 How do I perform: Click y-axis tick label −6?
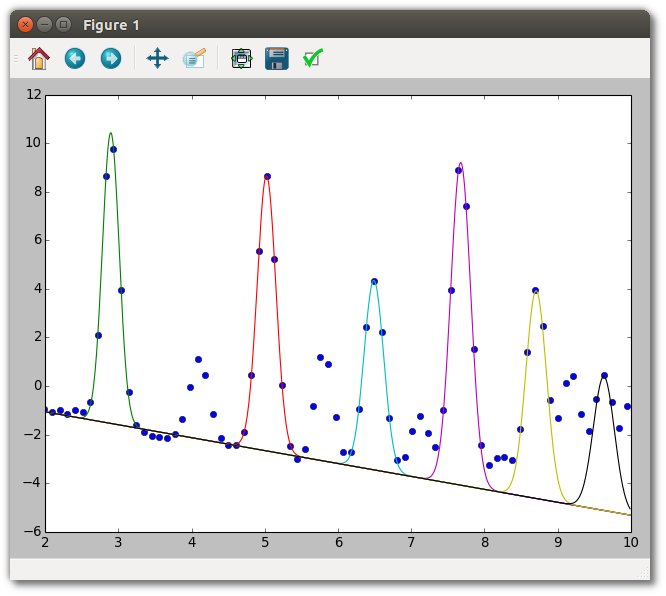click(32, 531)
